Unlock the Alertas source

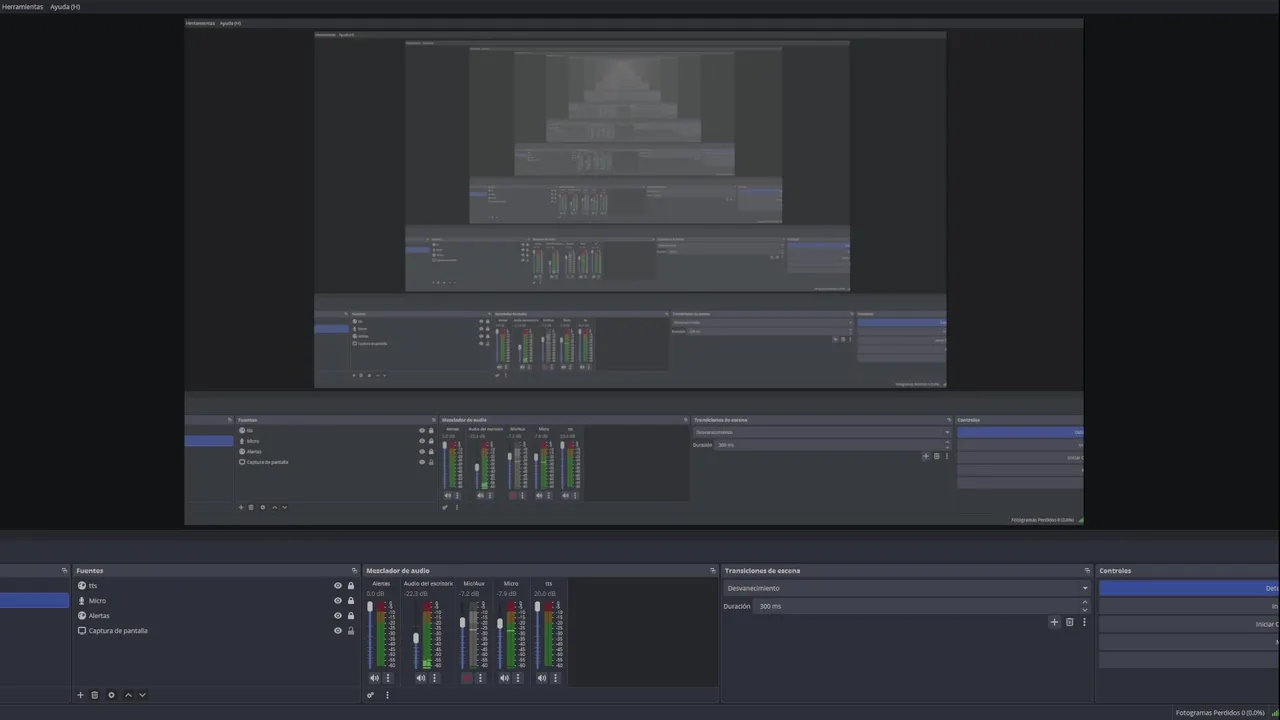click(x=351, y=616)
